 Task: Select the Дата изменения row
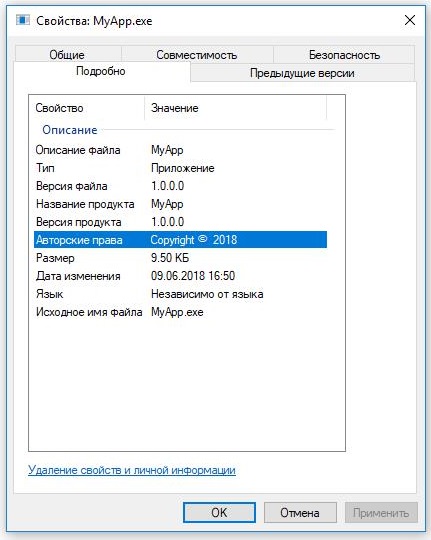point(180,276)
